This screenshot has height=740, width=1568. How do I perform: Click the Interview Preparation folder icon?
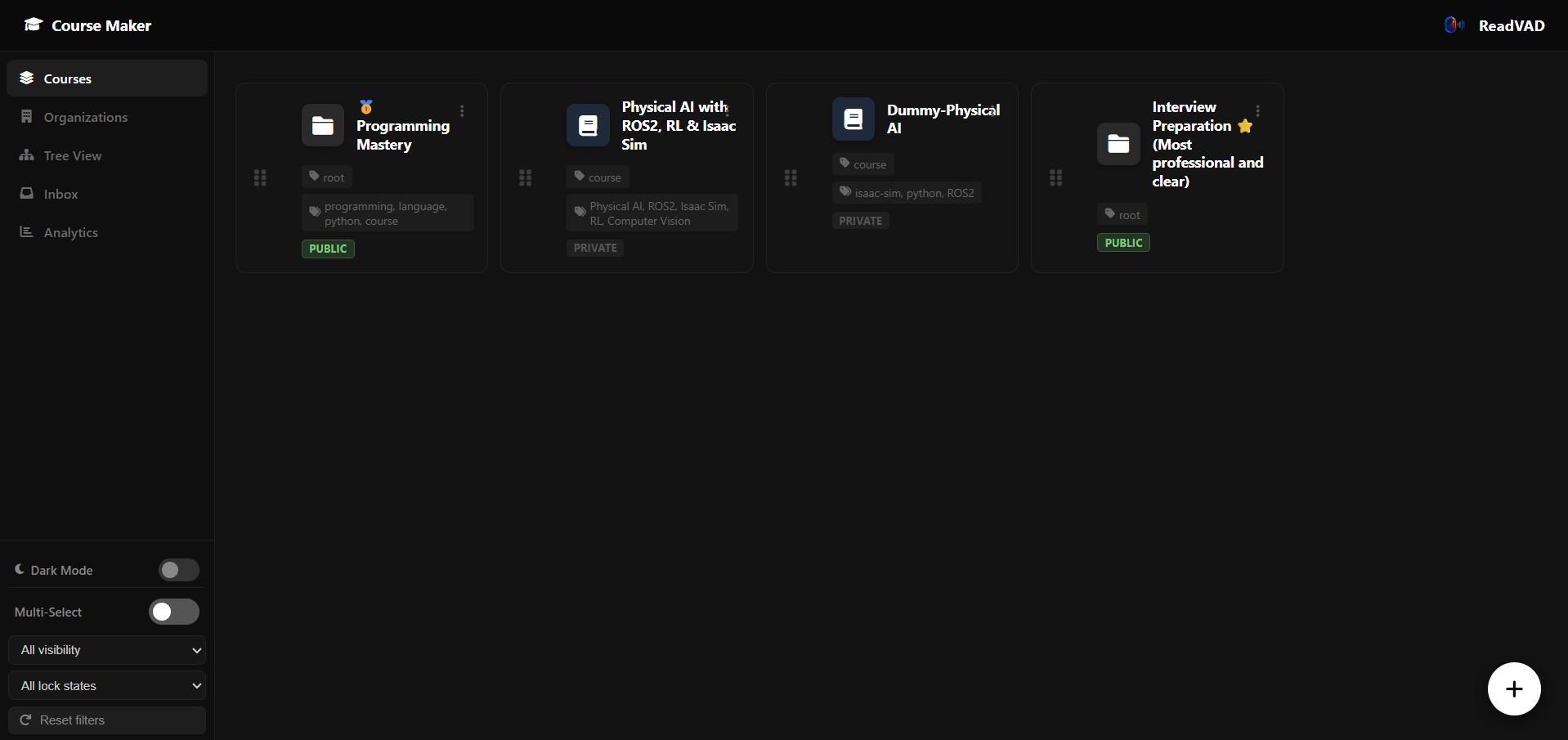coord(1118,144)
